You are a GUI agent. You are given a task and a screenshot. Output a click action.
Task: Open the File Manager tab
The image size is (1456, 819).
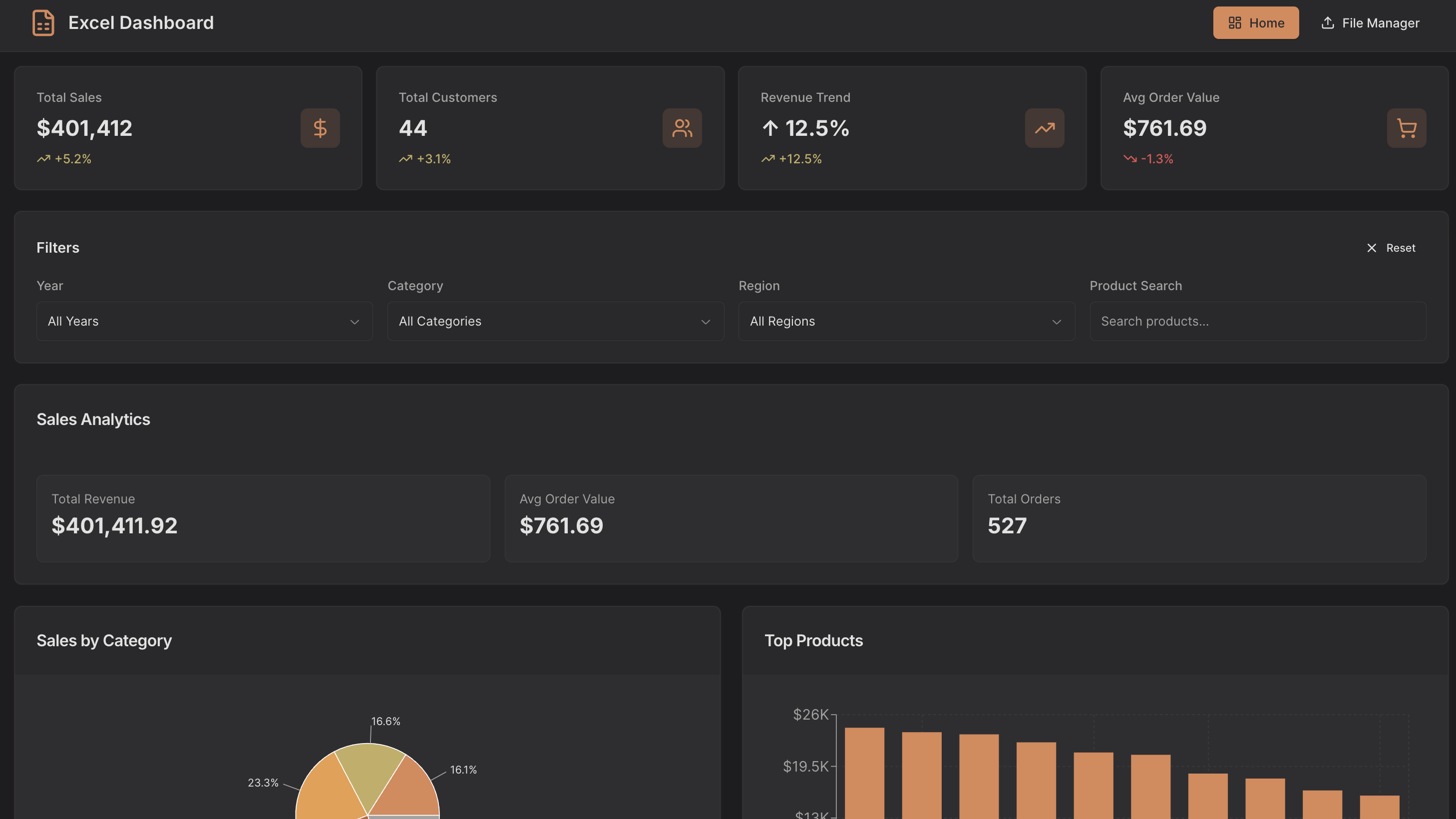pyautogui.click(x=1370, y=22)
